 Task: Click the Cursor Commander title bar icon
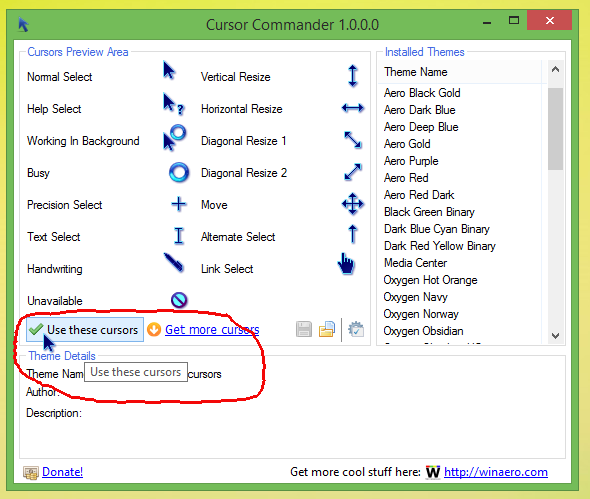pyautogui.click(x=23, y=25)
